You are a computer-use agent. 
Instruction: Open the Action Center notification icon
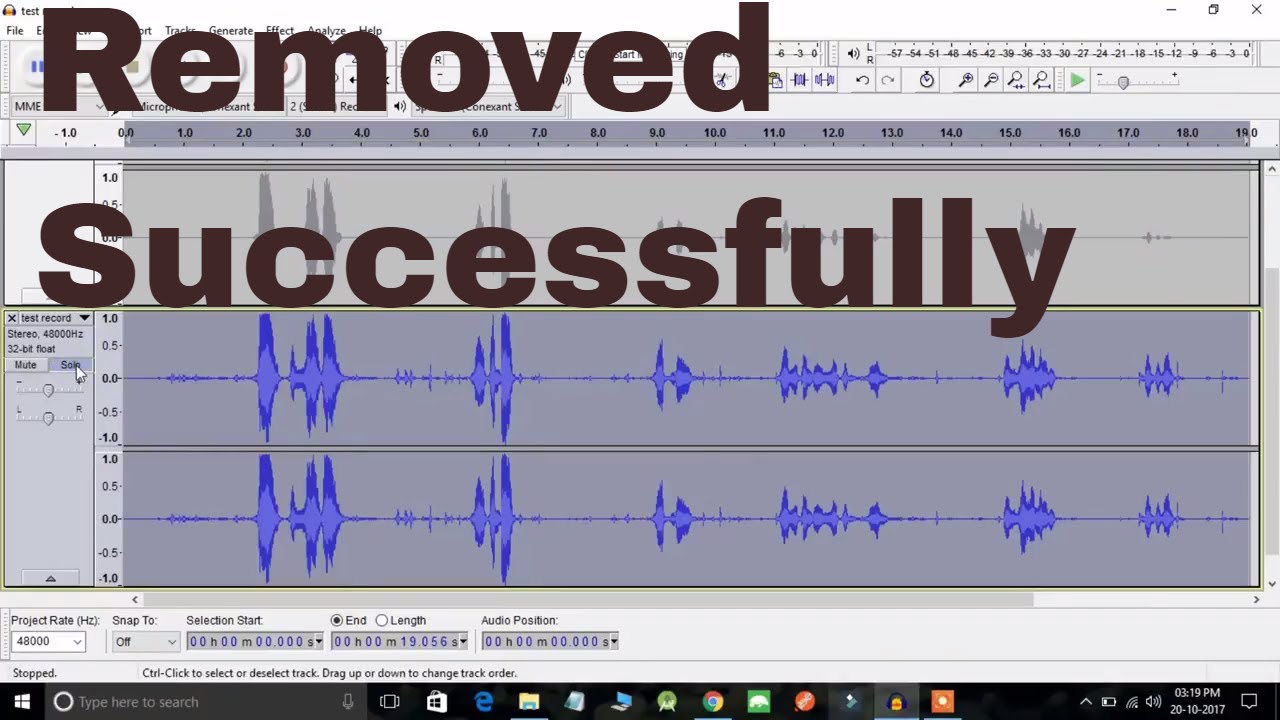(x=1249, y=701)
